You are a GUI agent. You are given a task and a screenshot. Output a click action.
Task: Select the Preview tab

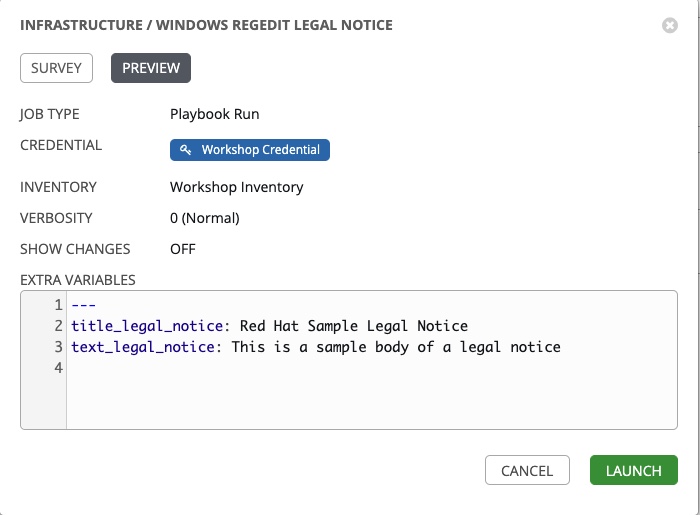(x=151, y=68)
